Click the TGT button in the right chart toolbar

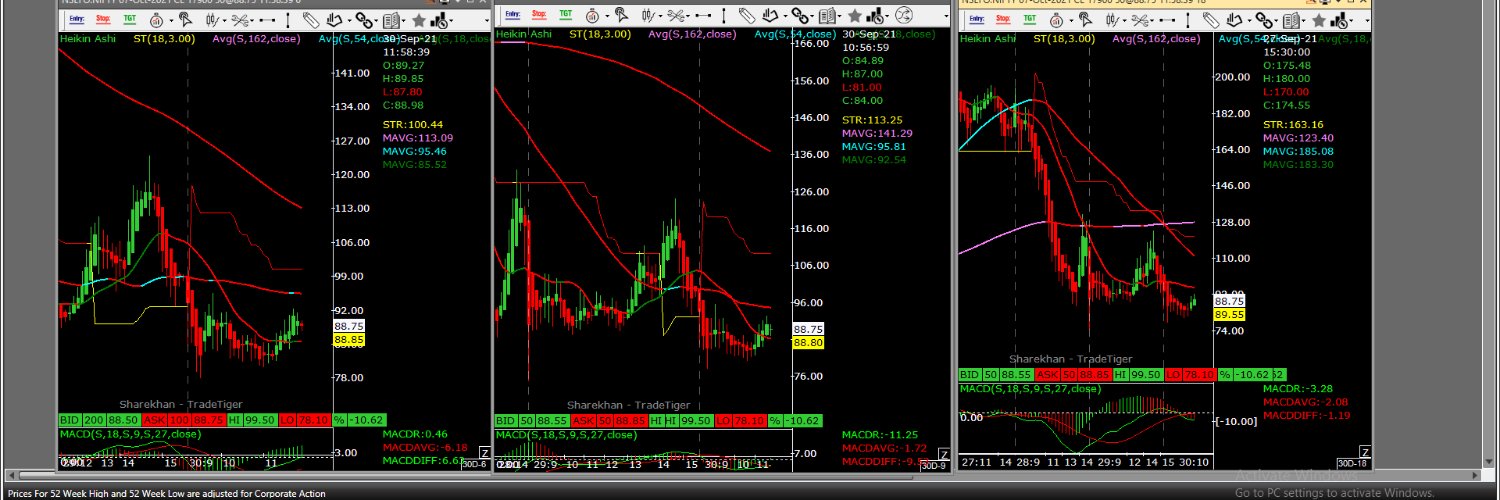(1030, 19)
